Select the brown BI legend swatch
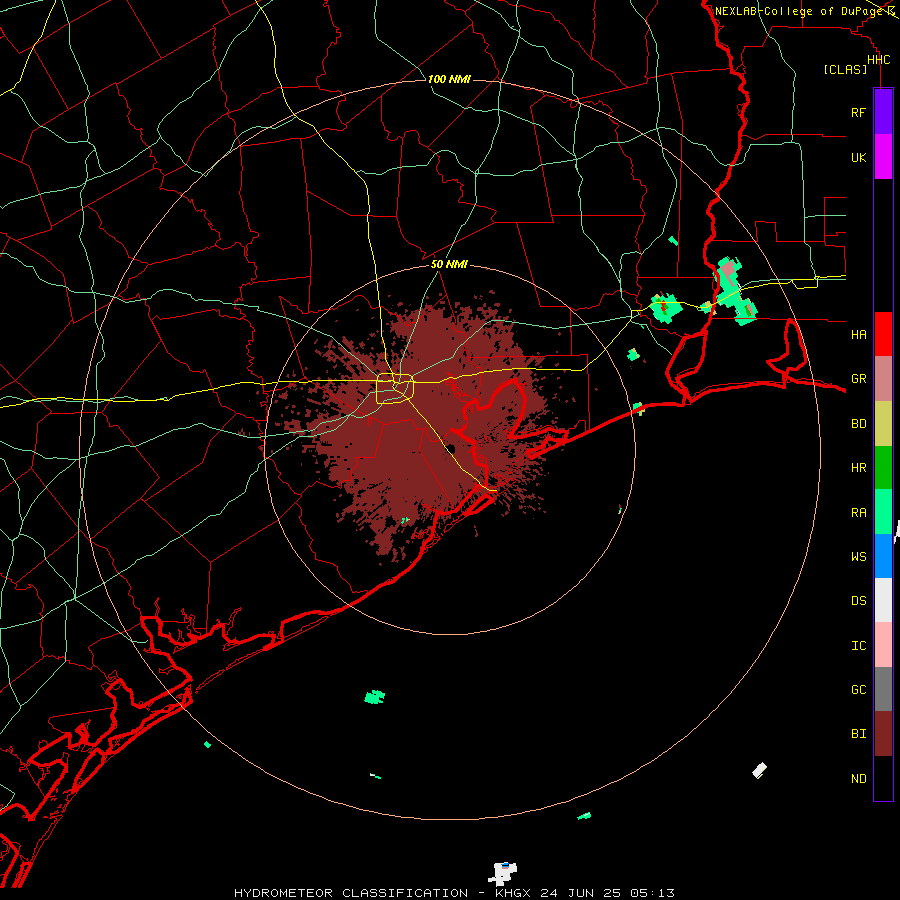The image size is (900, 900). 883,734
